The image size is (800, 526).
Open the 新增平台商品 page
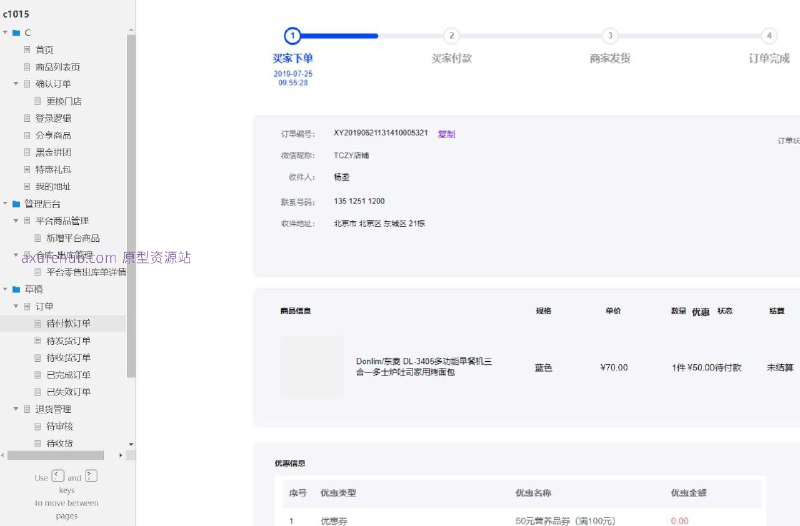[x=73, y=238]
